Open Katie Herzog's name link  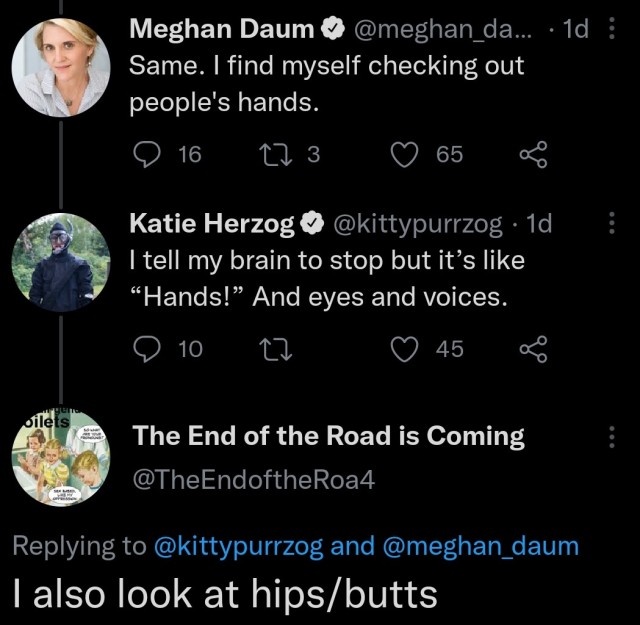click(212, 225)
